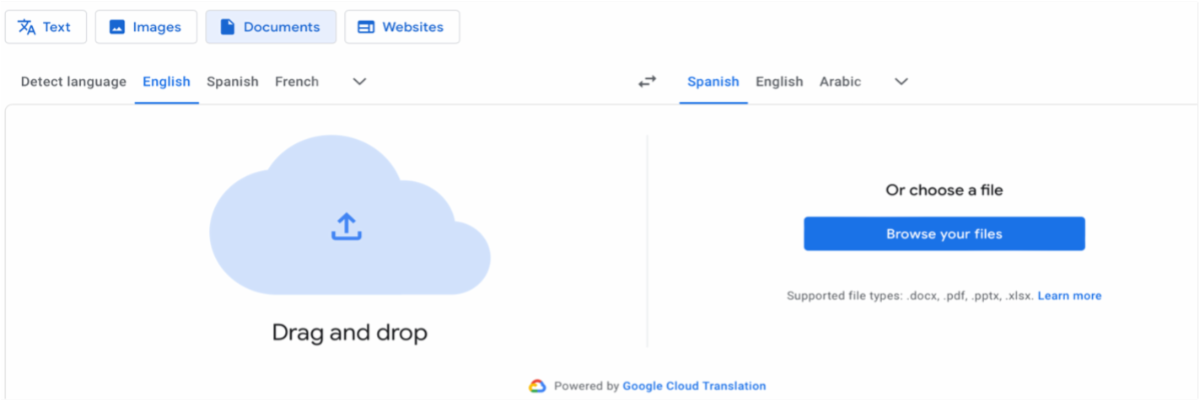The height and width of the screenshot is (401, 1200).
Task: Click the translate icon on Text button
Action: tap(27, 27)
